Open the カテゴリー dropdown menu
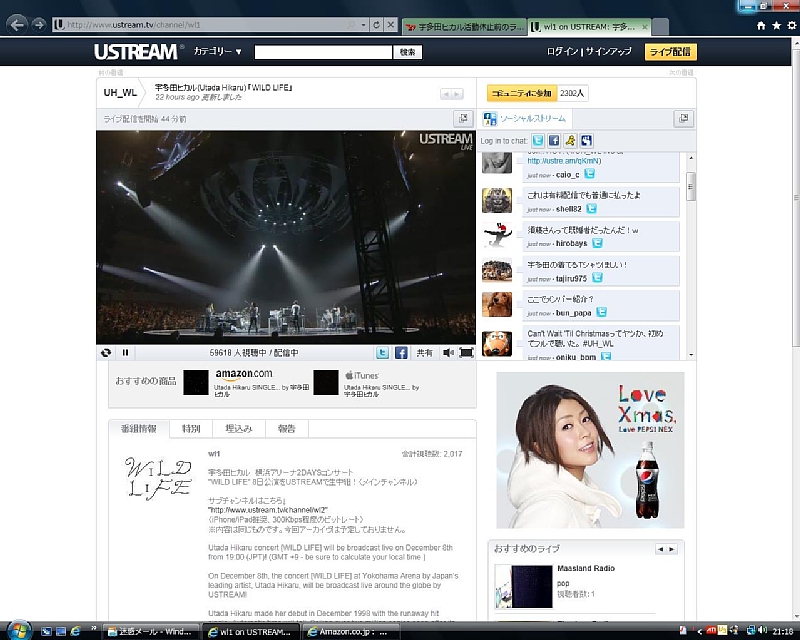Image resolution: width=800 pixels, height=640 pixels. point(218,52)
